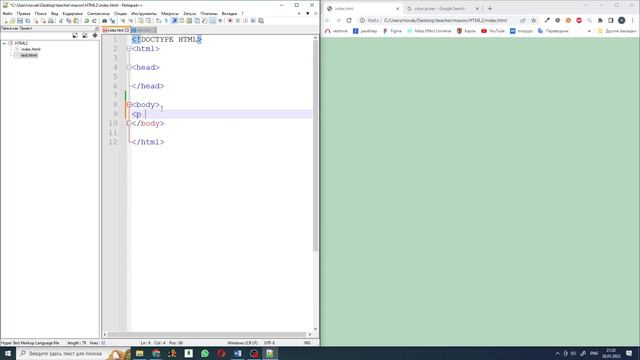Toggle word wrap in the toolbar

(x=158, y=20)
